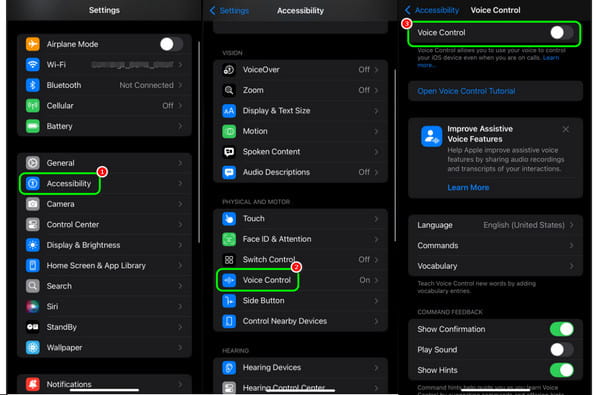The image size is (600, 395).
Task: Tap the Siri icon
Action: point(33,307)
